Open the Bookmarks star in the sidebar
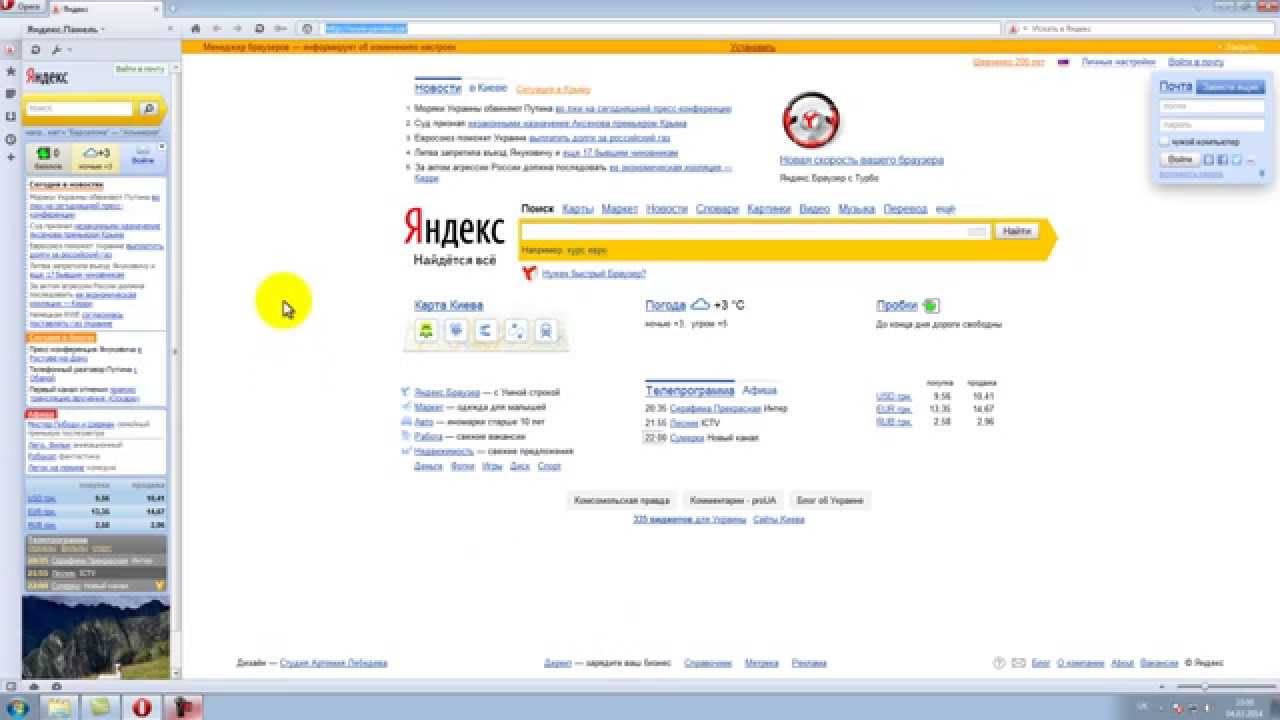 tap(10, 72)
